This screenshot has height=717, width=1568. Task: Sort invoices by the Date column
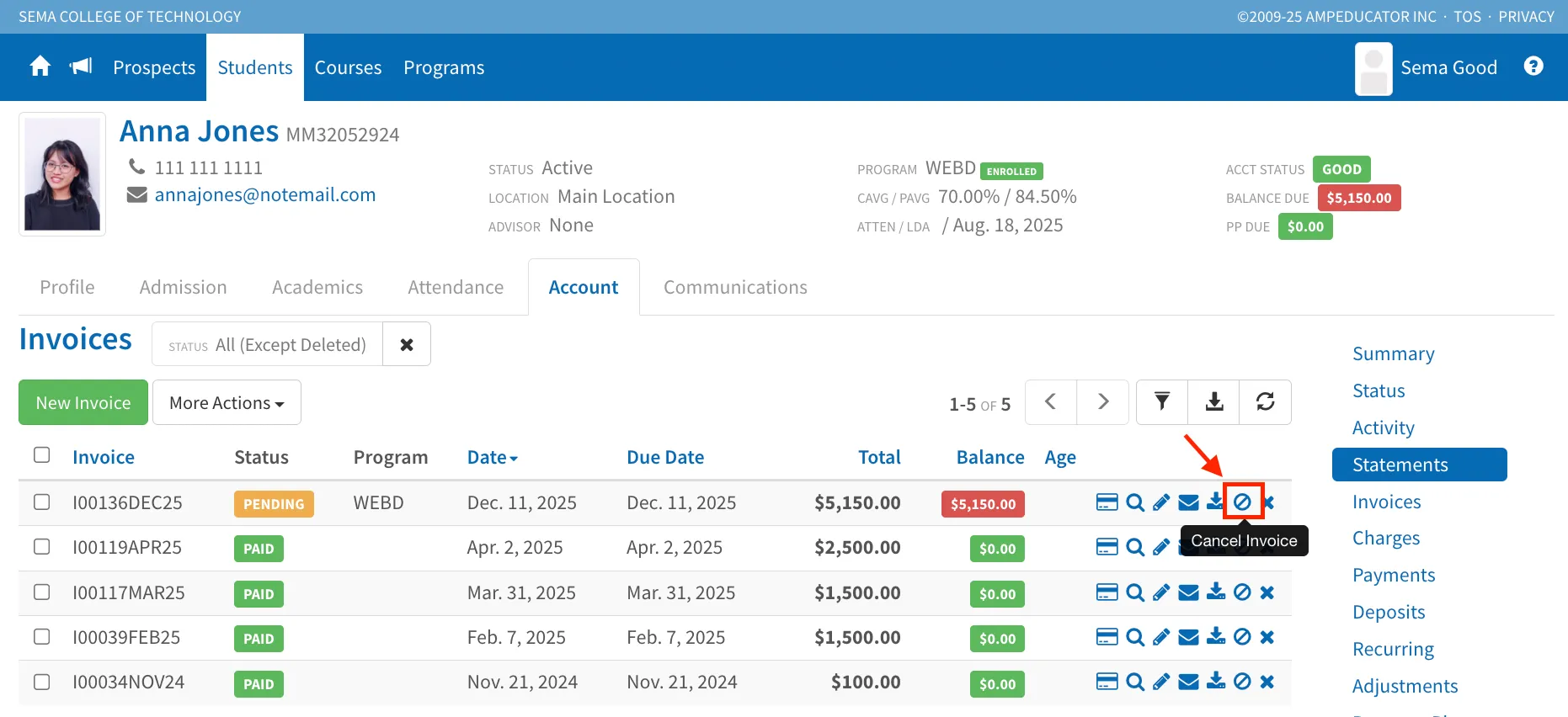point(493,457)
